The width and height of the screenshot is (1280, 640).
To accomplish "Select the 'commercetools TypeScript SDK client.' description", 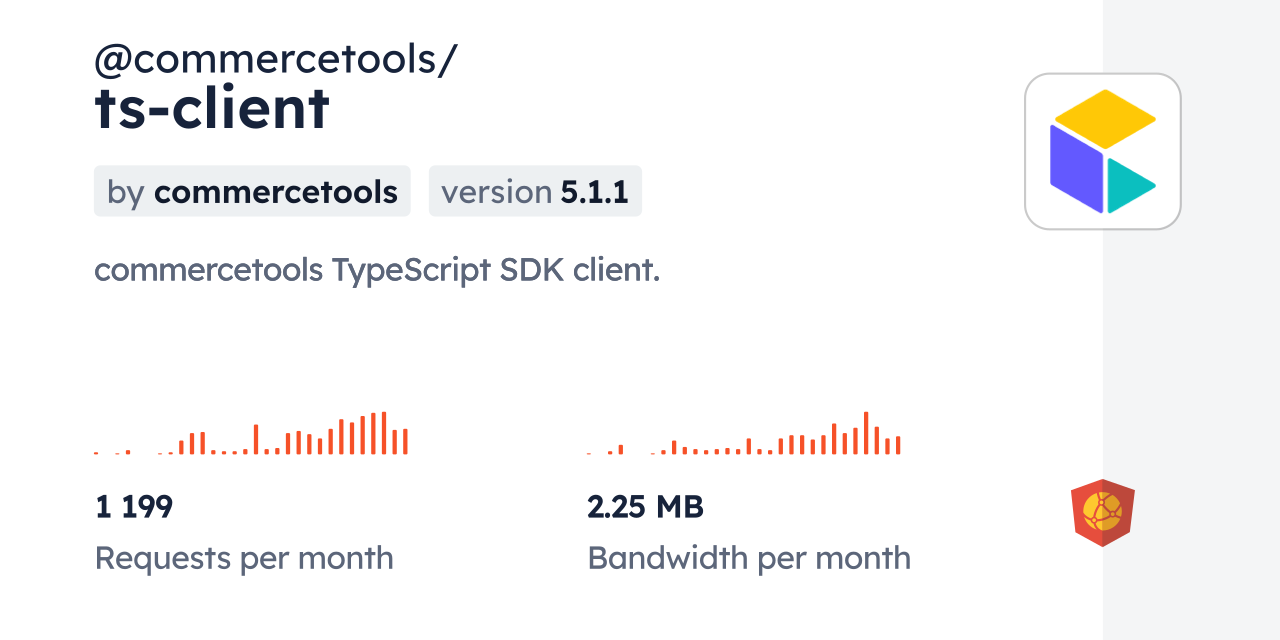I will (377, 270).
